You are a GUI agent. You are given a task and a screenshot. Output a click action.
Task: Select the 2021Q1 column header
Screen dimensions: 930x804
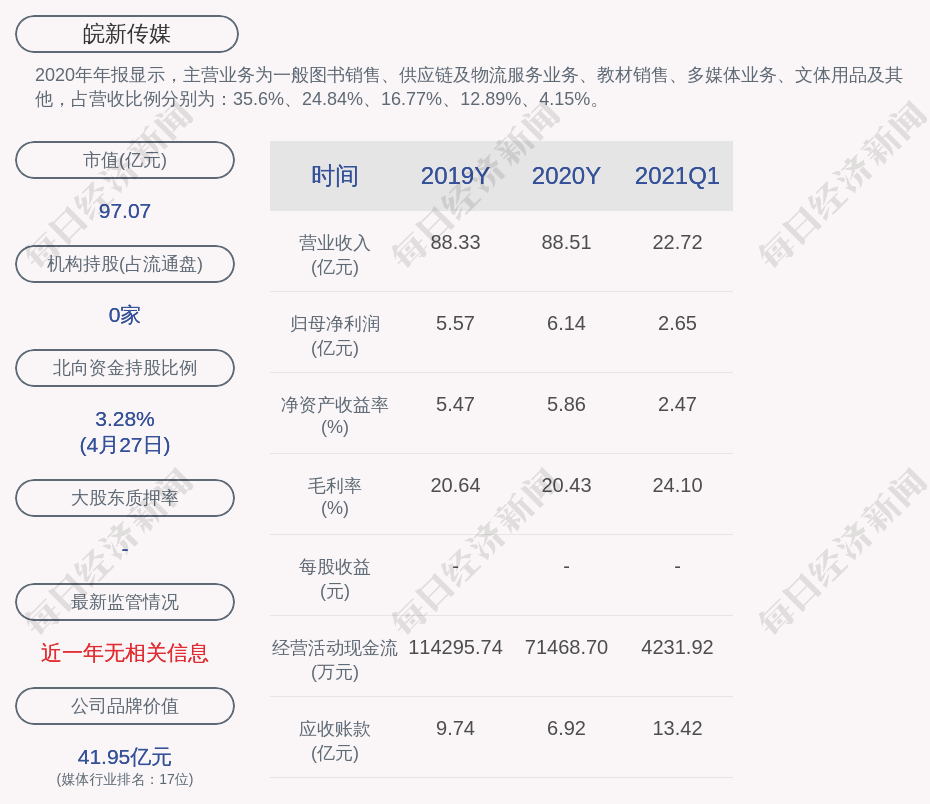[677, 176]
